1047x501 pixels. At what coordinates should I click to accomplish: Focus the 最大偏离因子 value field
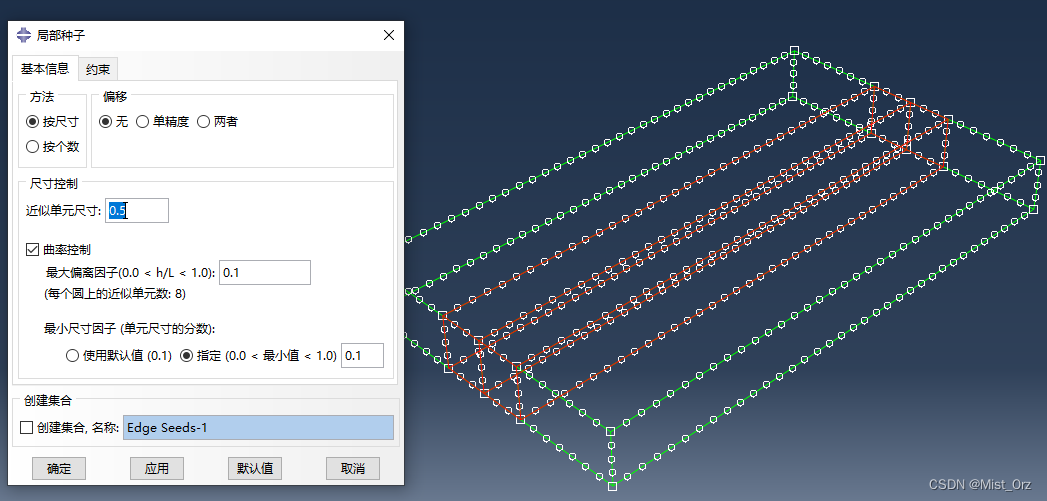point(265,273)
